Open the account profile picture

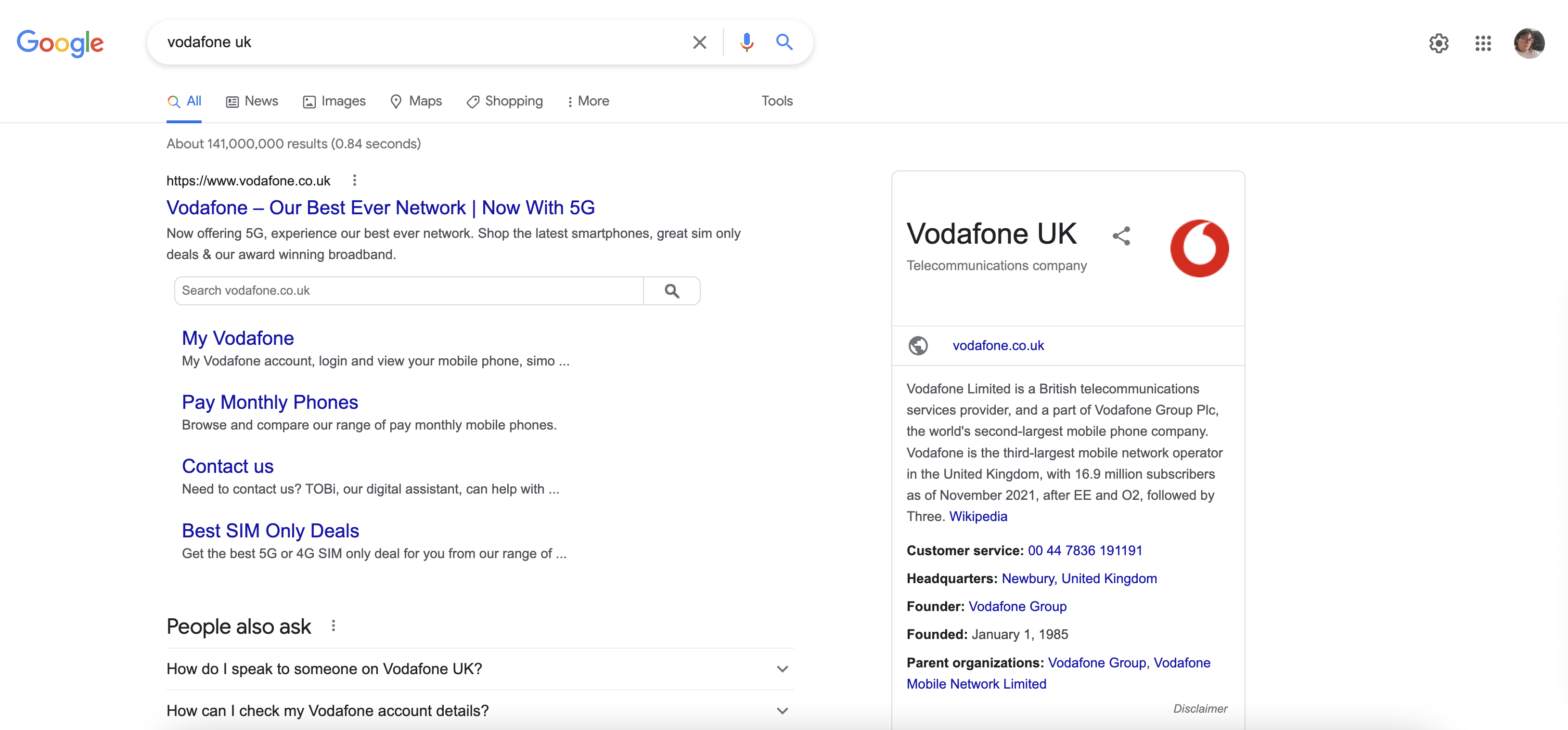click(x=1529, y=43)
